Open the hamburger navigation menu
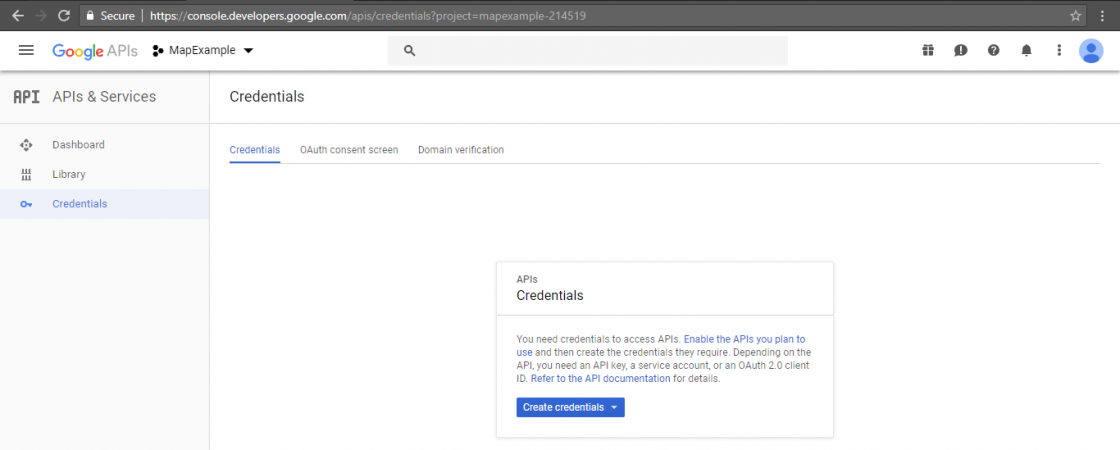1120x450 pixels. (x=26, y=51)
